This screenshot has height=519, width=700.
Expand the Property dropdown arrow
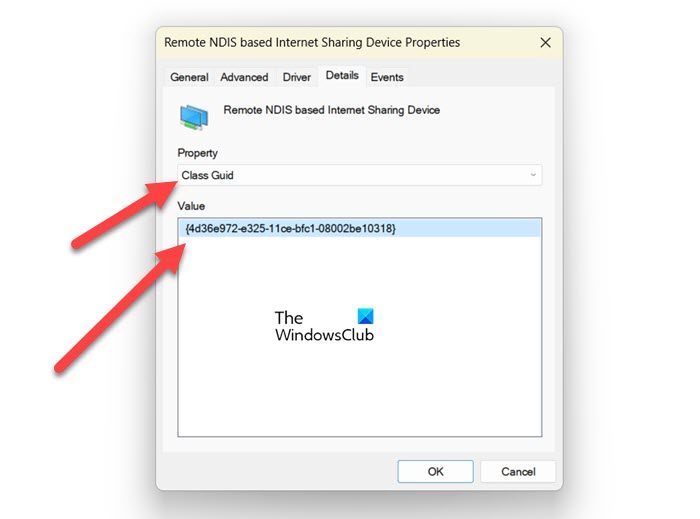(533, 175)
